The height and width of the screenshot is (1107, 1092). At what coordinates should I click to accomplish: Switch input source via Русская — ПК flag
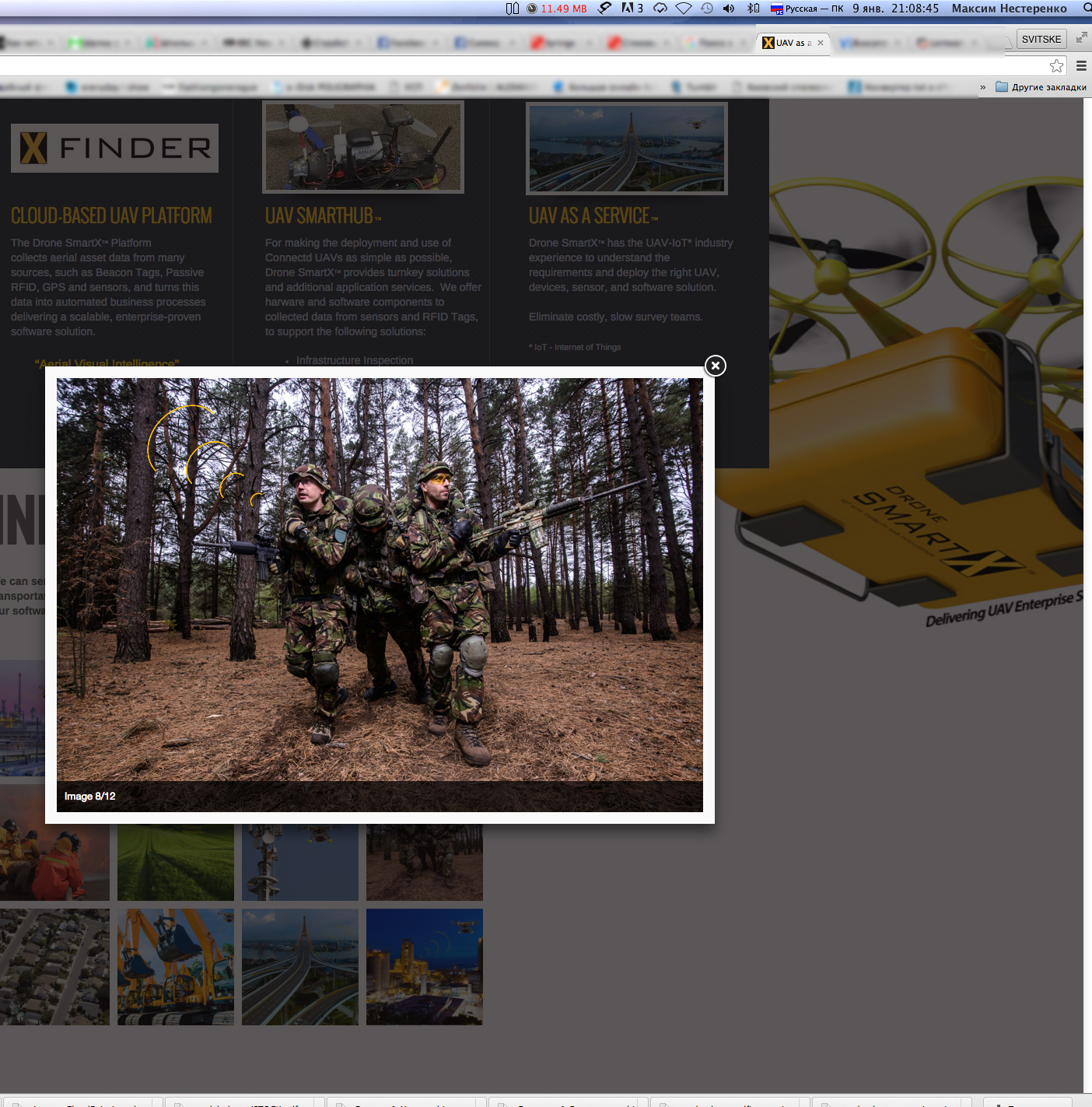click(x=807, y=9)
